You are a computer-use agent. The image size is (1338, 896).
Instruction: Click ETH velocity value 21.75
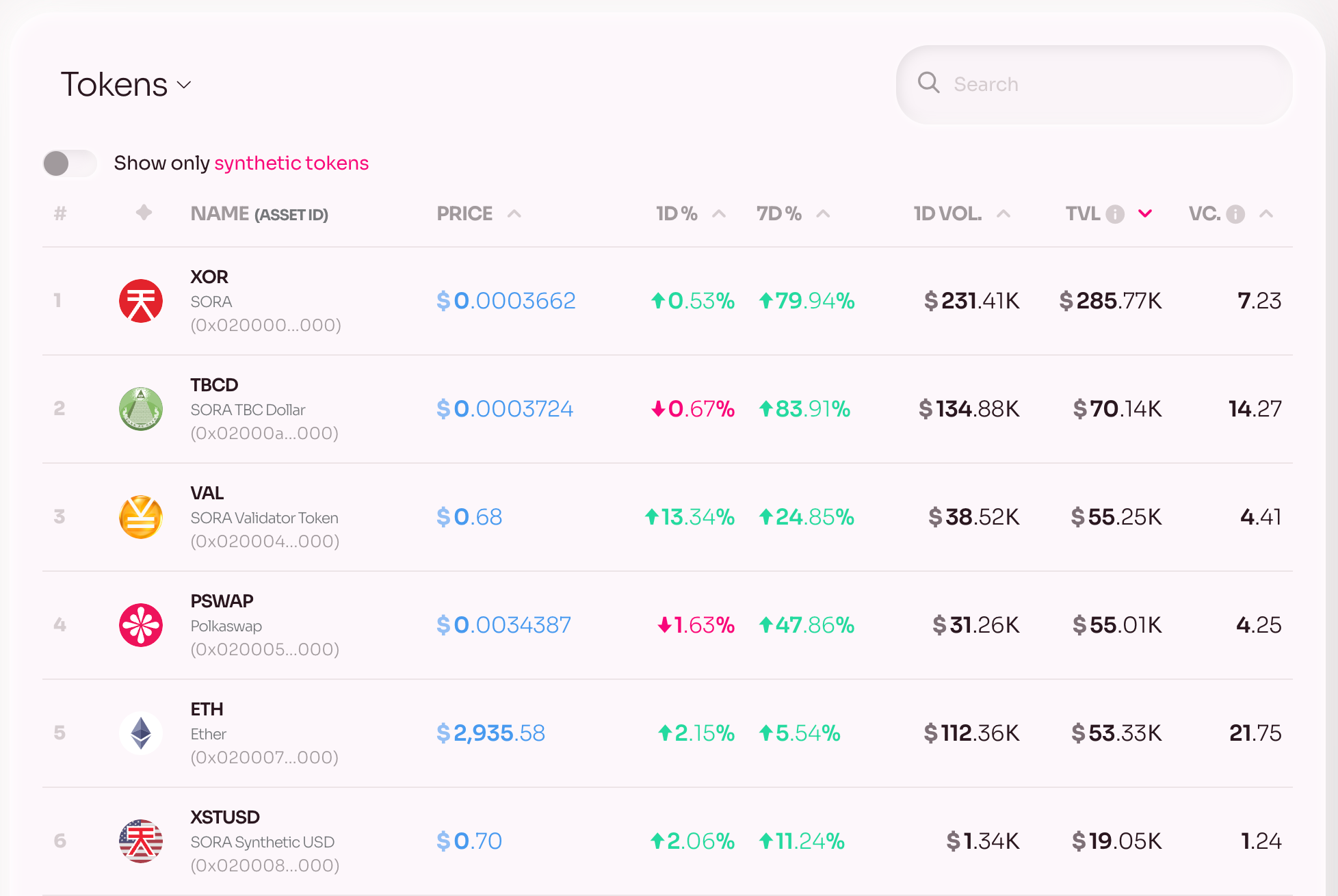1255,733
